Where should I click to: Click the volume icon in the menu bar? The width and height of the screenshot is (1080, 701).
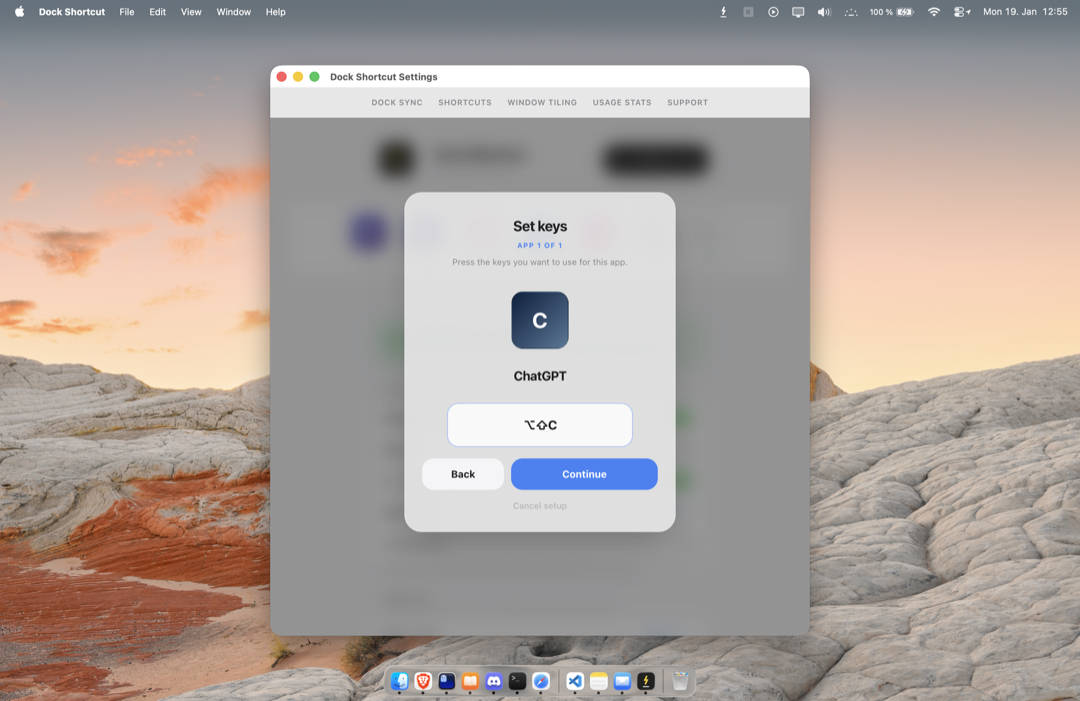pyautogui.click(x=824, y=12)
